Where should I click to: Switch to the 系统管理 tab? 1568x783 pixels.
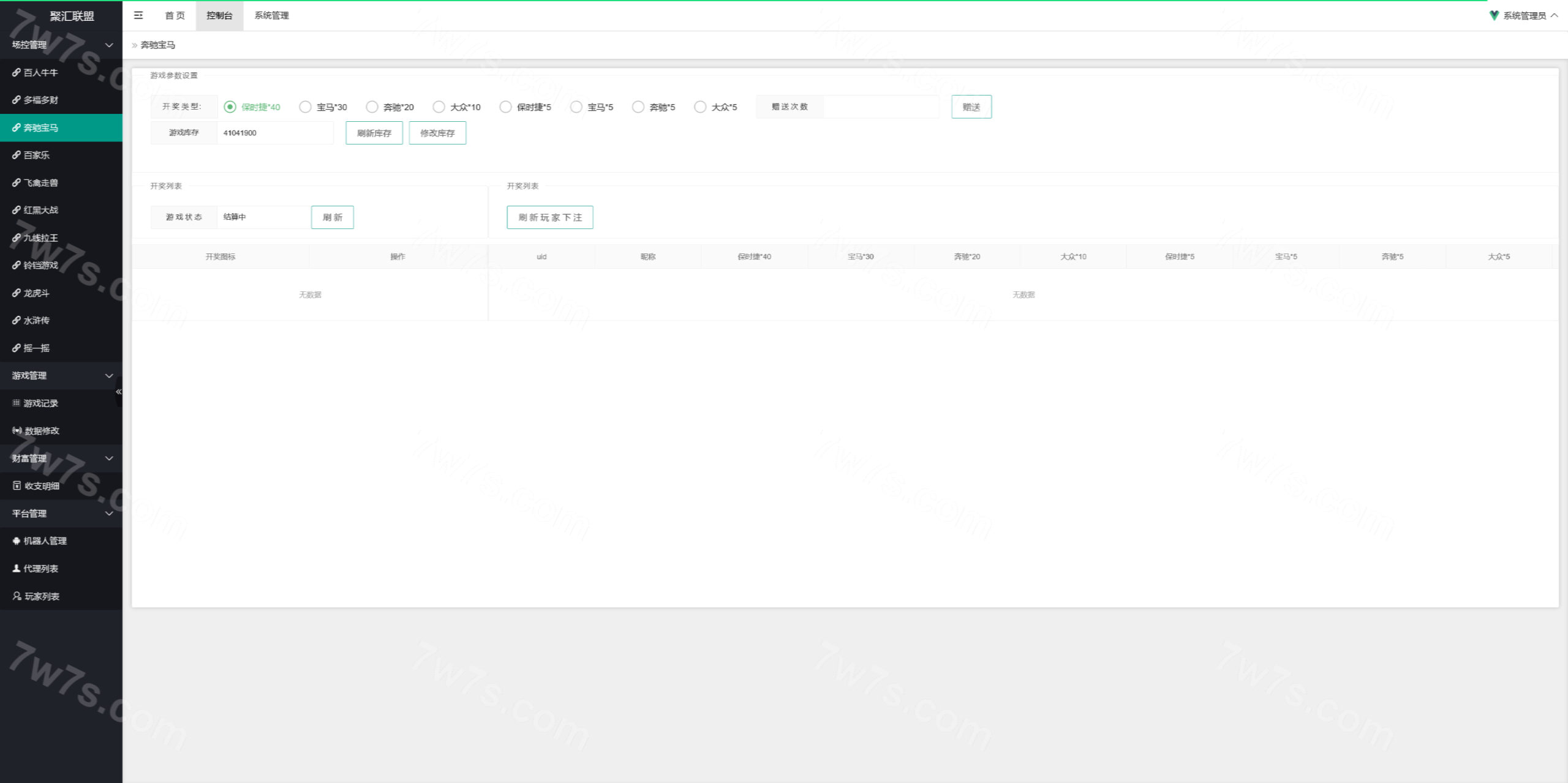pos(271,15)
